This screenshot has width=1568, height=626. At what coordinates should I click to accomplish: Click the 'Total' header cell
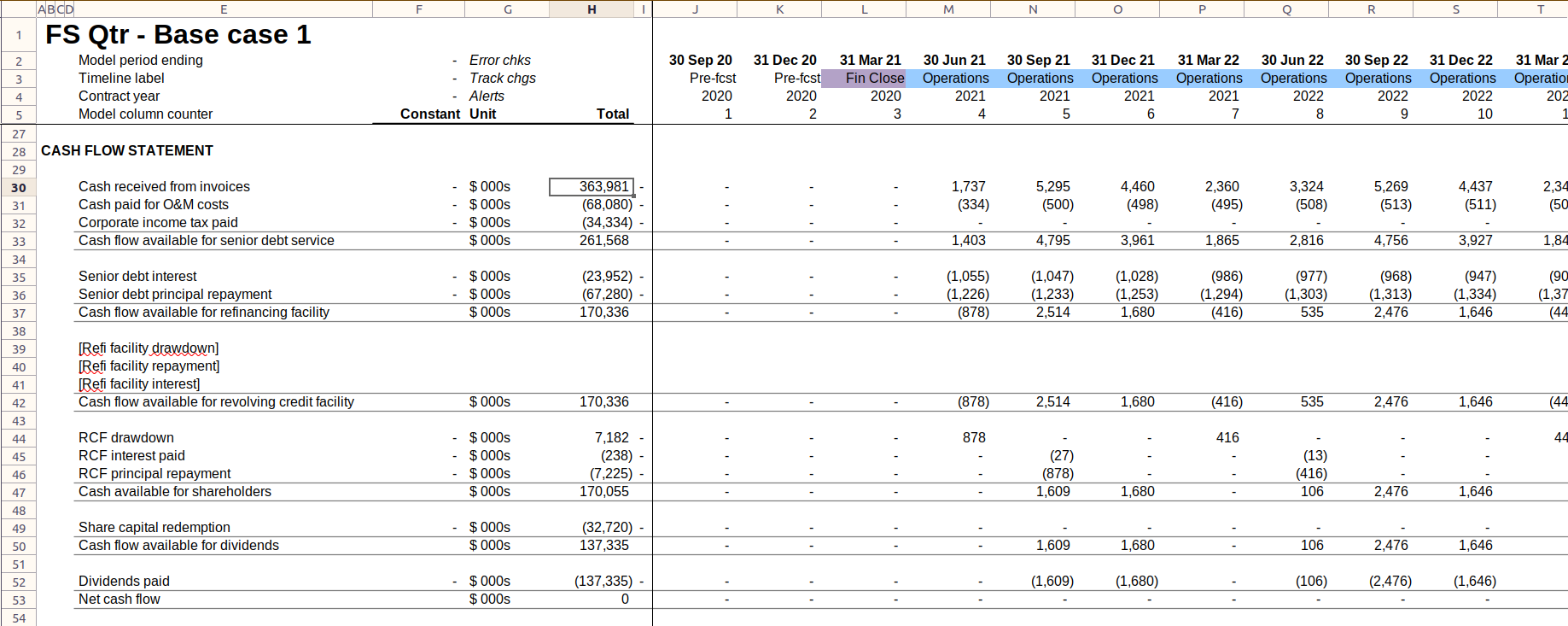point(613,114)
